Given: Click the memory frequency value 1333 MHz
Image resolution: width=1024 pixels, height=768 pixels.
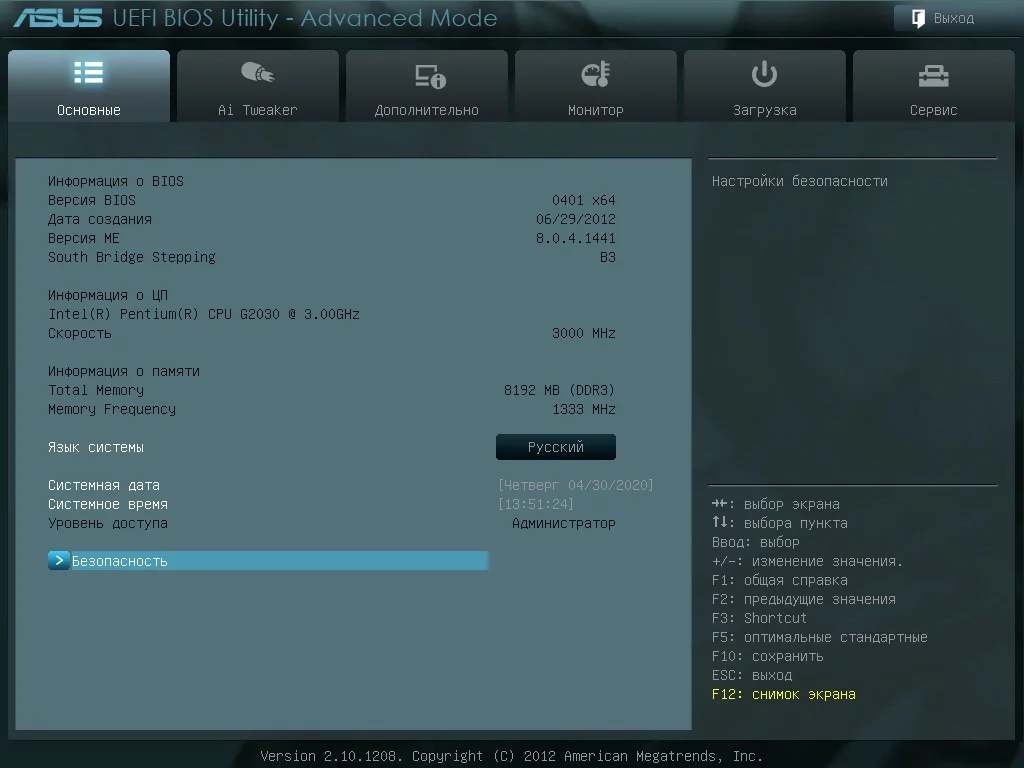Looking at the screenshot, I should coord(584,409).
